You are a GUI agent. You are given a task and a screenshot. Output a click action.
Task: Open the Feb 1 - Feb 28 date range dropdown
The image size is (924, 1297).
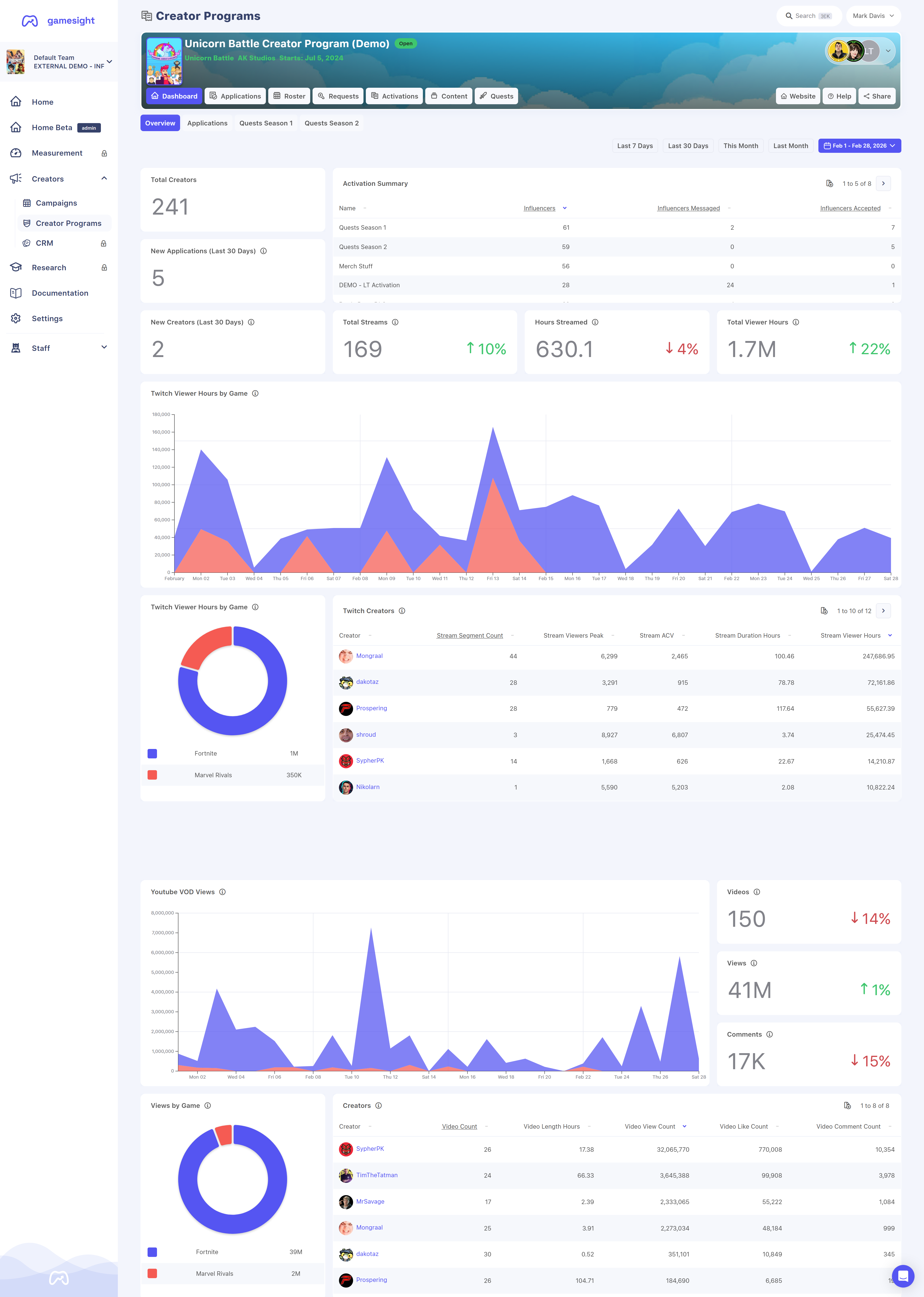tap(859, 146)
